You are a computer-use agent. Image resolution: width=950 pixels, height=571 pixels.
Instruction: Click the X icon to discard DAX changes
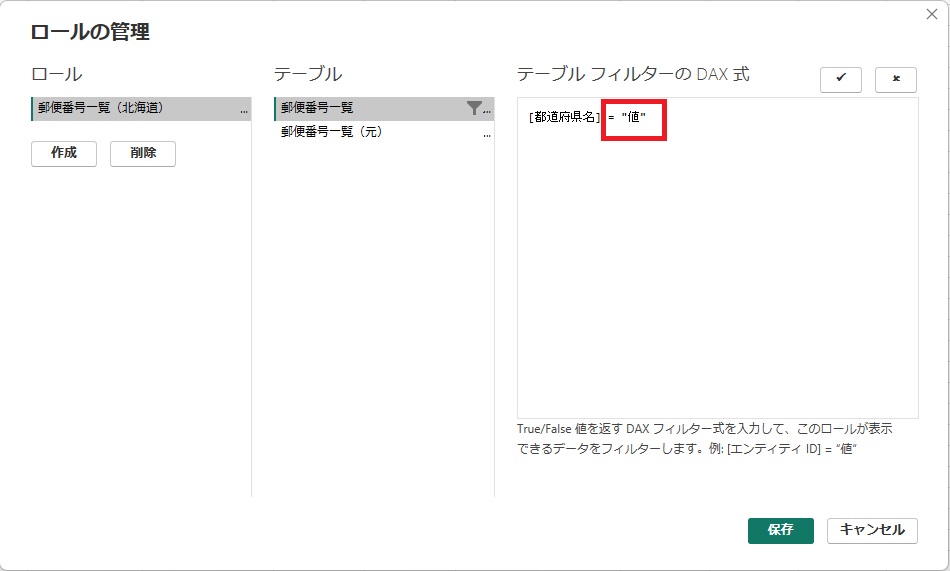point(895,80)
